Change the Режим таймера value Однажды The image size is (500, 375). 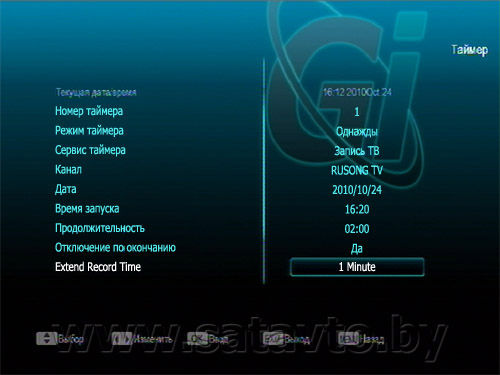pyautogui.click(x=357, y=131)
